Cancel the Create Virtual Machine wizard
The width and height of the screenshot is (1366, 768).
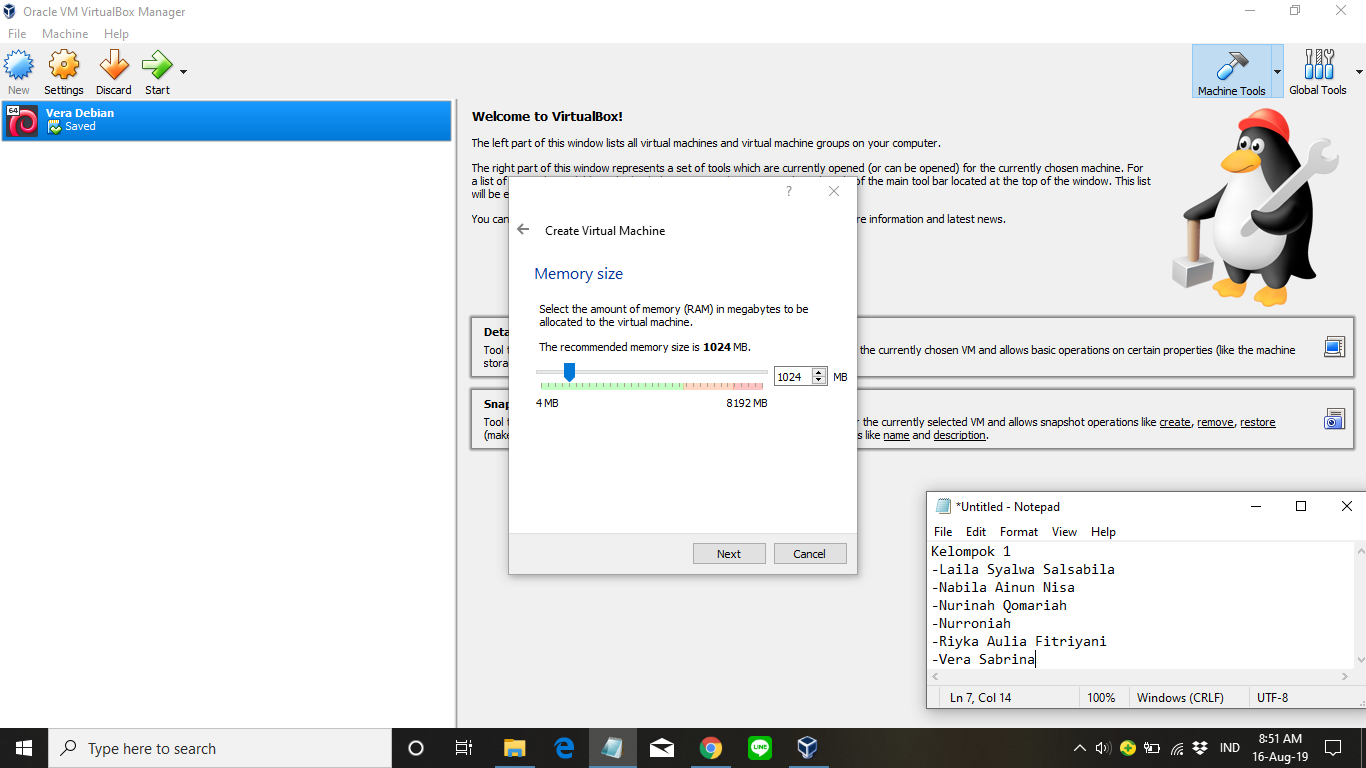click(x=810, y=554)
